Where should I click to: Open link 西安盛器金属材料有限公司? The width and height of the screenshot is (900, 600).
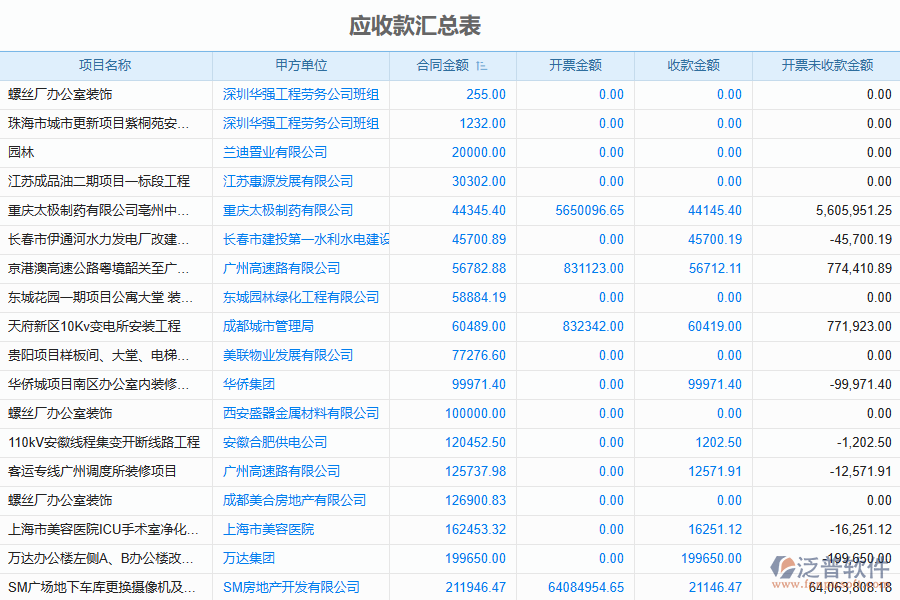pos(301,413)
